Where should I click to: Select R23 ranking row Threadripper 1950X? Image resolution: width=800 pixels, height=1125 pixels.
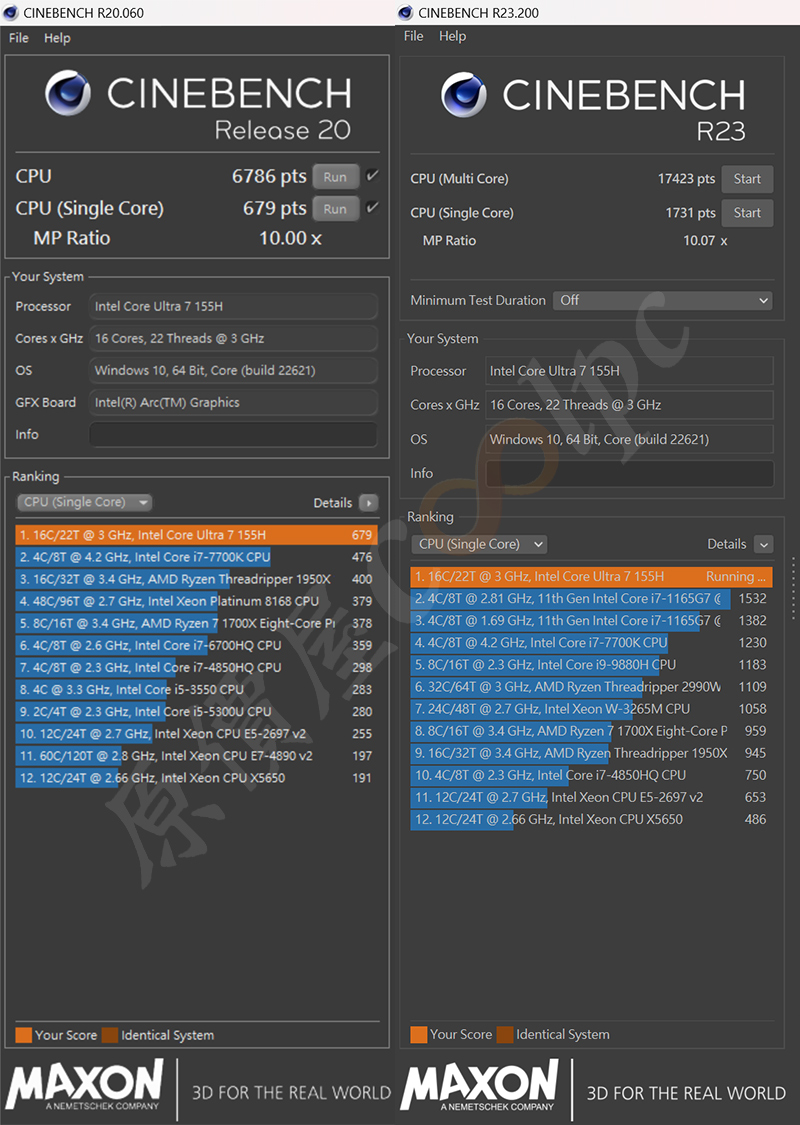(591, 753)
